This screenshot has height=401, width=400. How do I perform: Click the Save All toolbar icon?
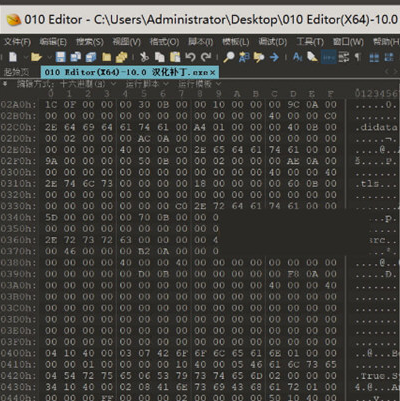pyautogui.click(x=90, y=57)
